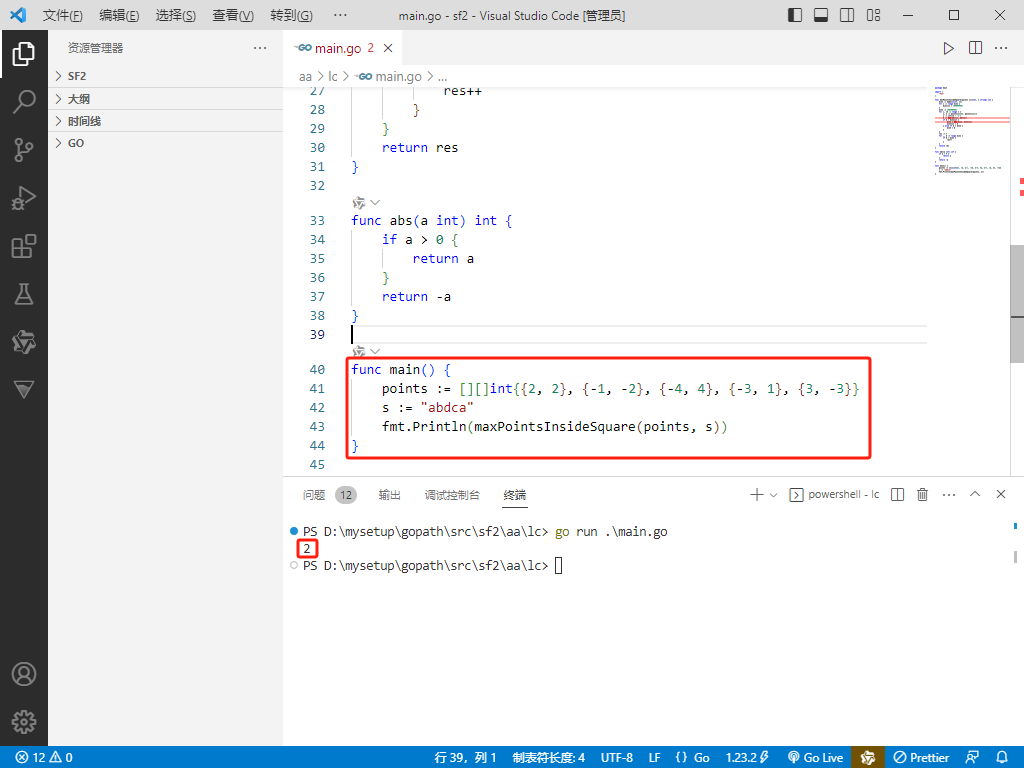Viewport: 1024px width, 768px height.
Task: Change the UTF-8 file encoding
Action: pyautogui.click(x=616, y=758)
